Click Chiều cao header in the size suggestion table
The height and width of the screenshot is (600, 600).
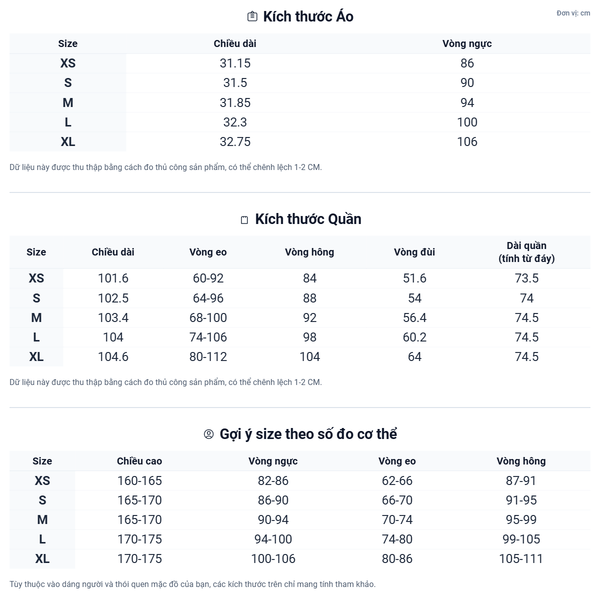(139, 461)
